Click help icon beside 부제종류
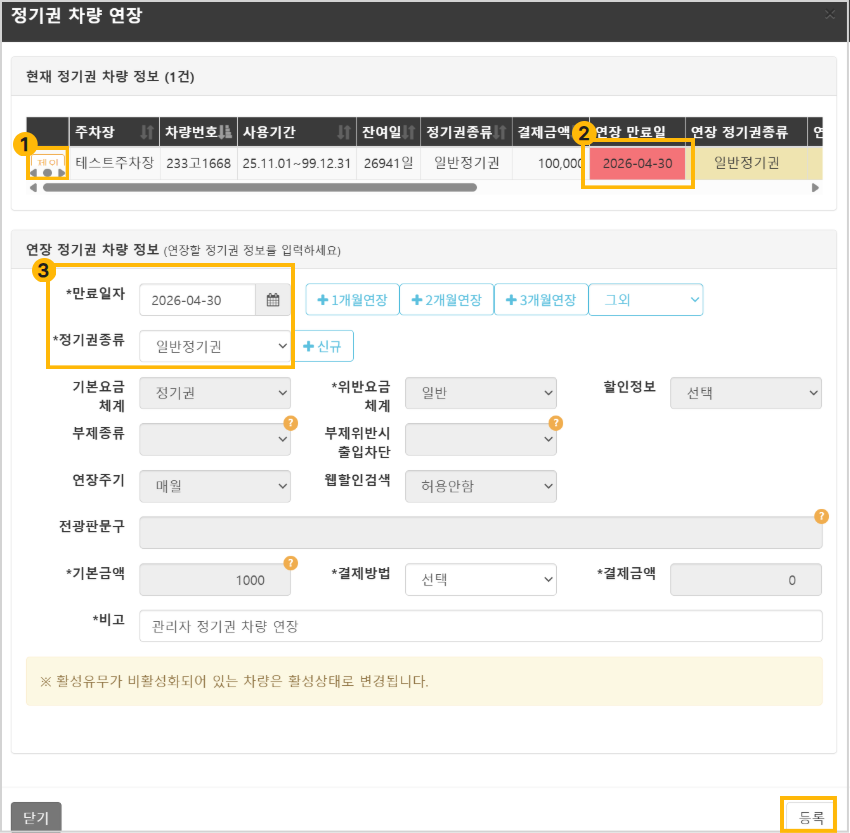This screenshot has height=833, width=850. [291, 423]
